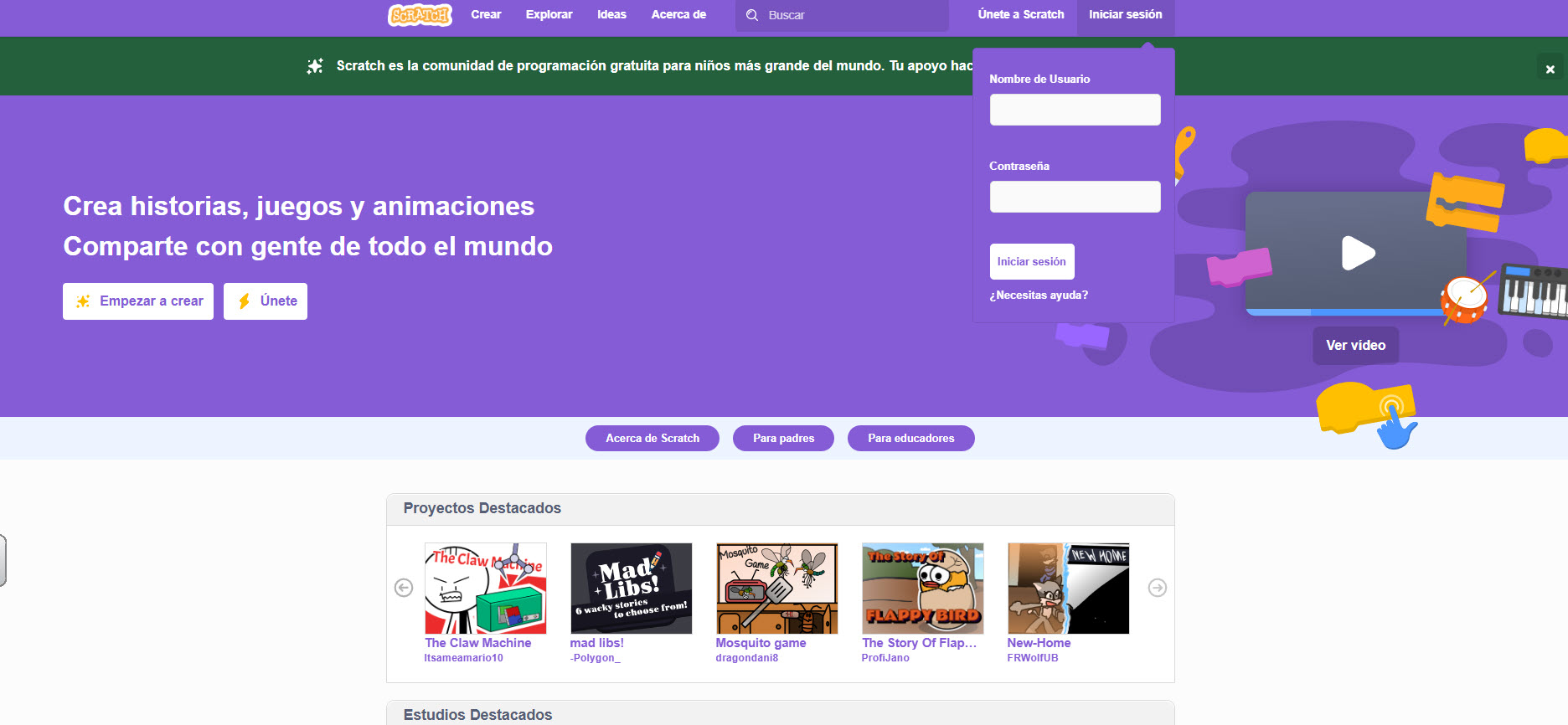Viewport: 1568px width, 725px height.
Task: Click the Scratch logo
Action: click(420, 15)
